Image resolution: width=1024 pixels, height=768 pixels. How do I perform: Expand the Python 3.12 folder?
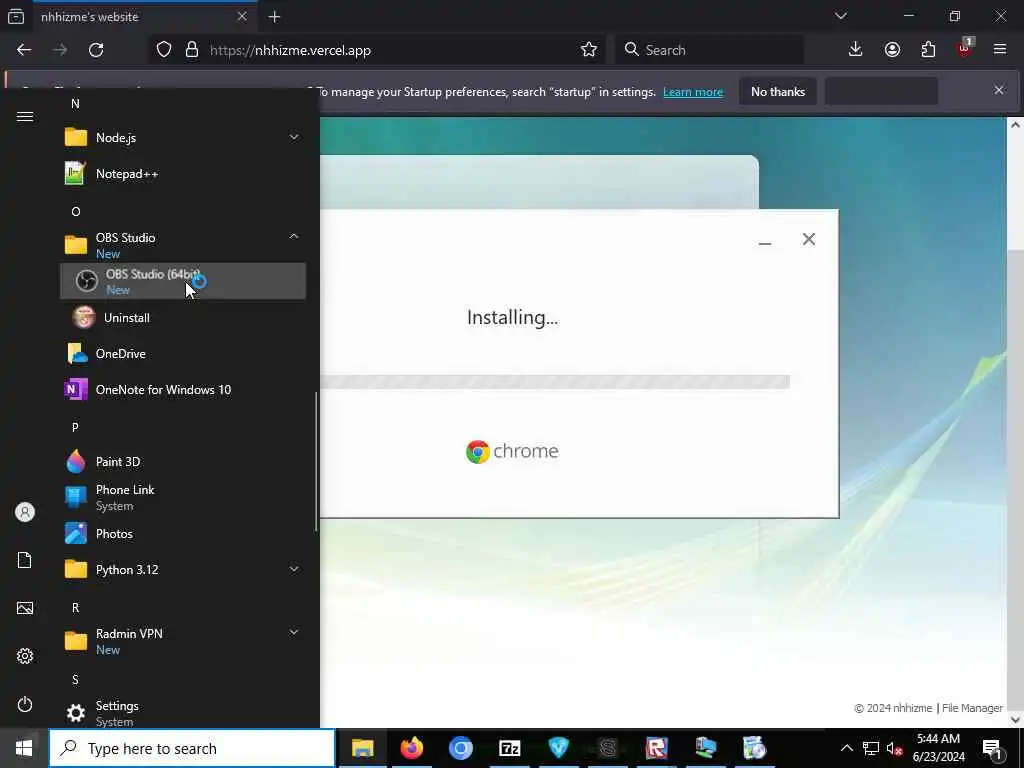182,569
